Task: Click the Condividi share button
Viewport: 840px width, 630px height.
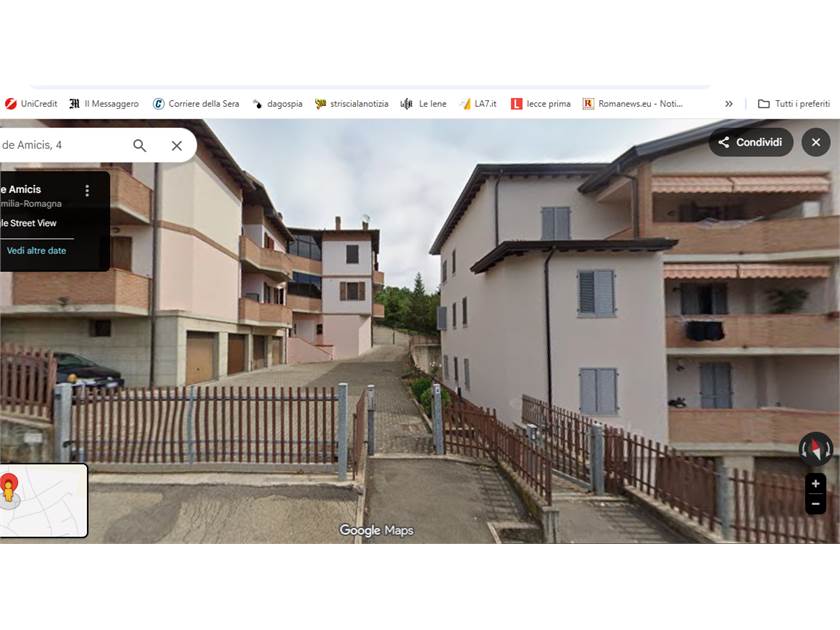Action: pos(751,142)
